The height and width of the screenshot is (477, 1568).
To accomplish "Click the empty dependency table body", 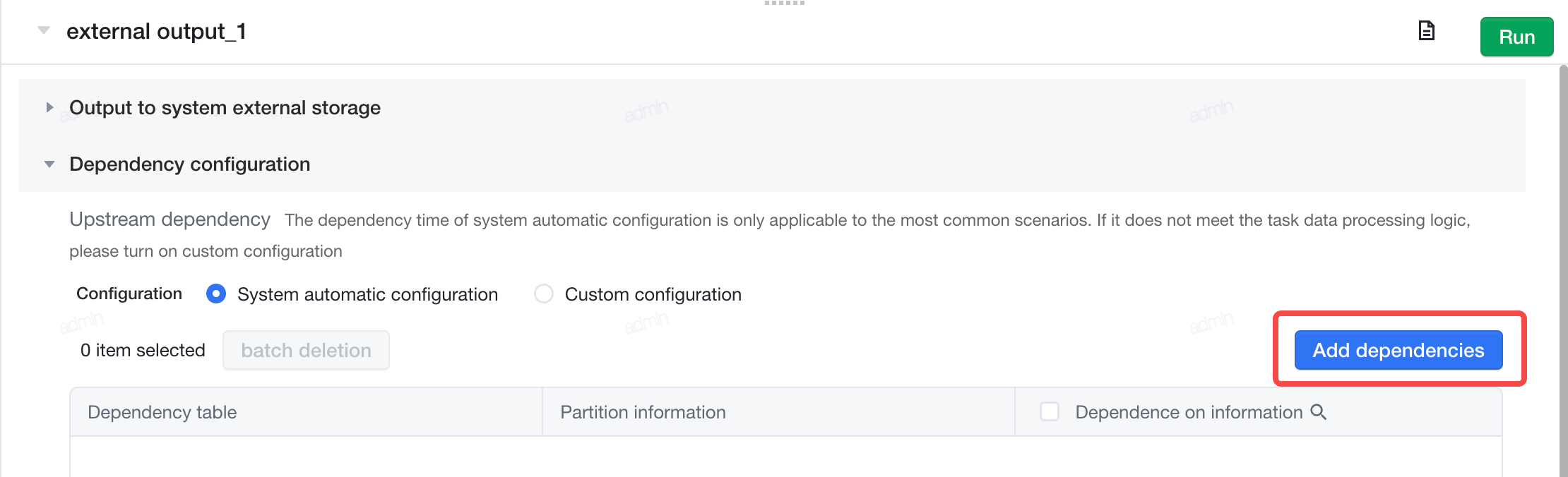I will (785, 457).
